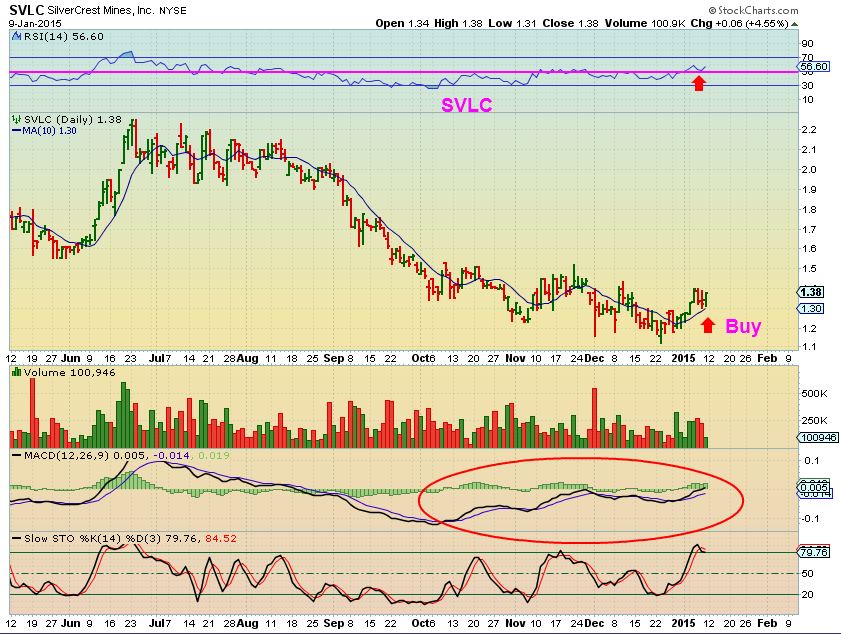Select the Volume 100.9K header value
841x634 pixels.
click(645, 23)
